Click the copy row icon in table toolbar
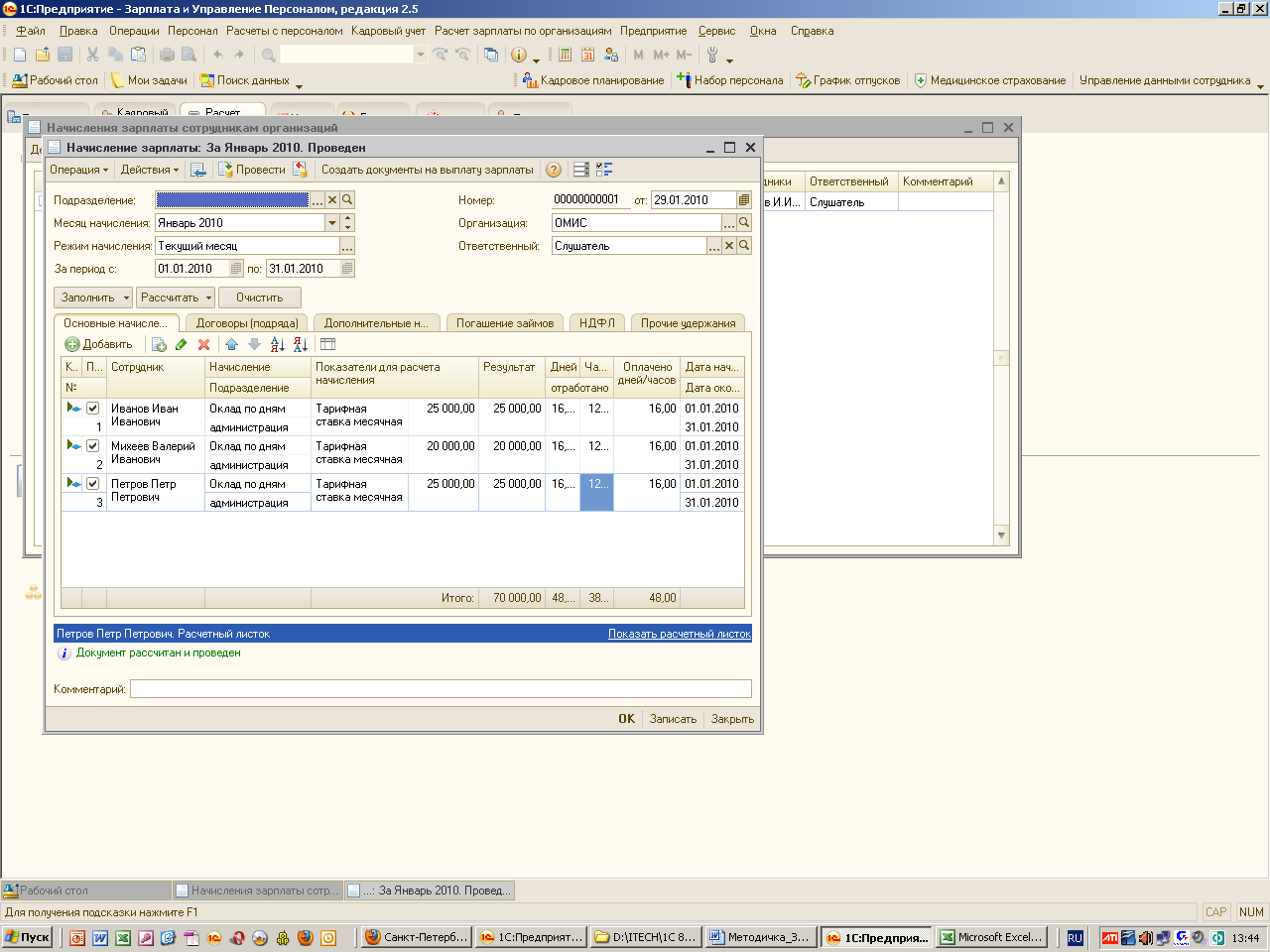1270x952 pixels. (x=159, y=344)
